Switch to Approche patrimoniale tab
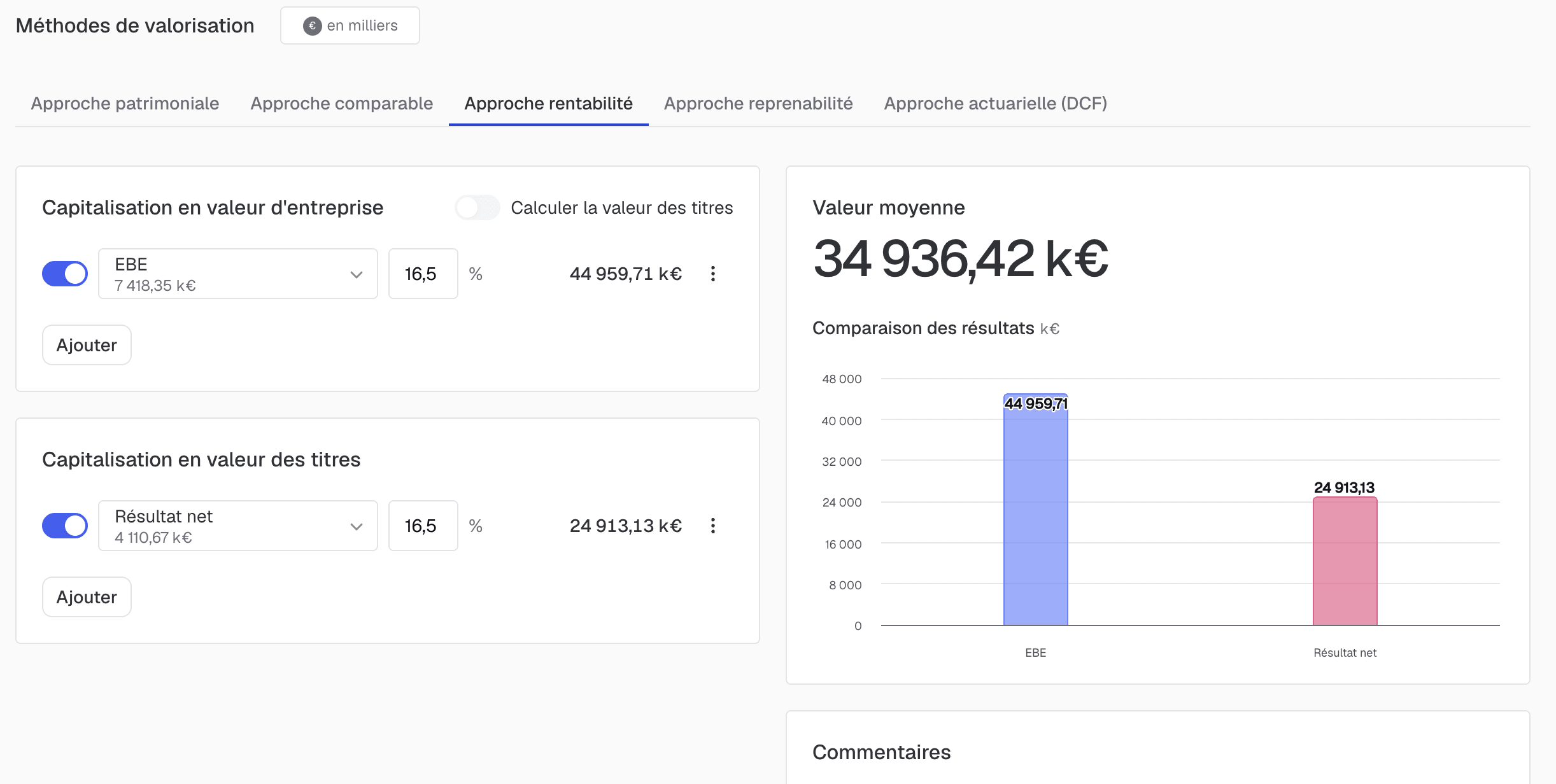 [125, 103]
